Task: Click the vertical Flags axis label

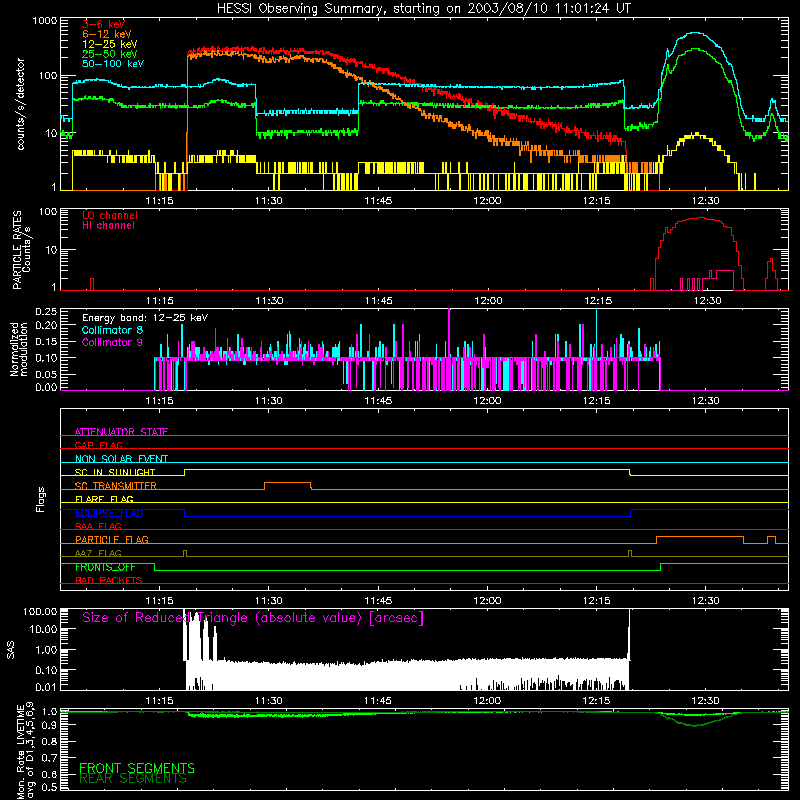Action: click(41, 499)
